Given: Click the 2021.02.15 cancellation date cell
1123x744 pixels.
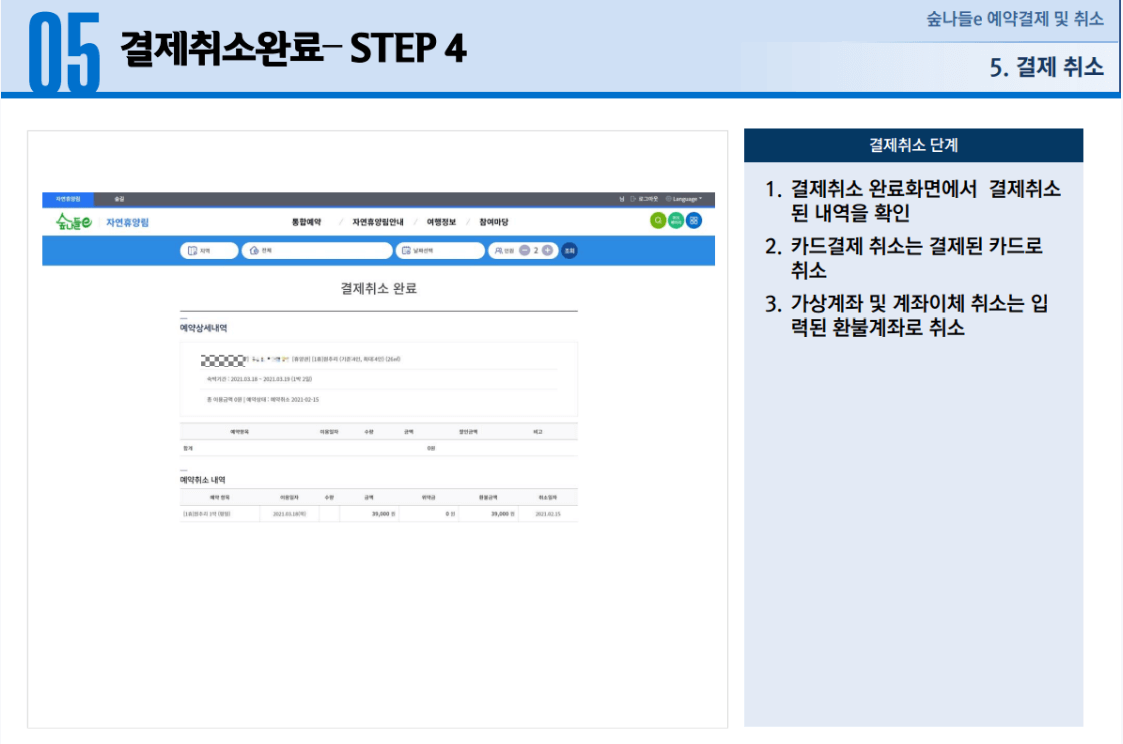Looking at the screenshot, I should [x=548, y=514].
